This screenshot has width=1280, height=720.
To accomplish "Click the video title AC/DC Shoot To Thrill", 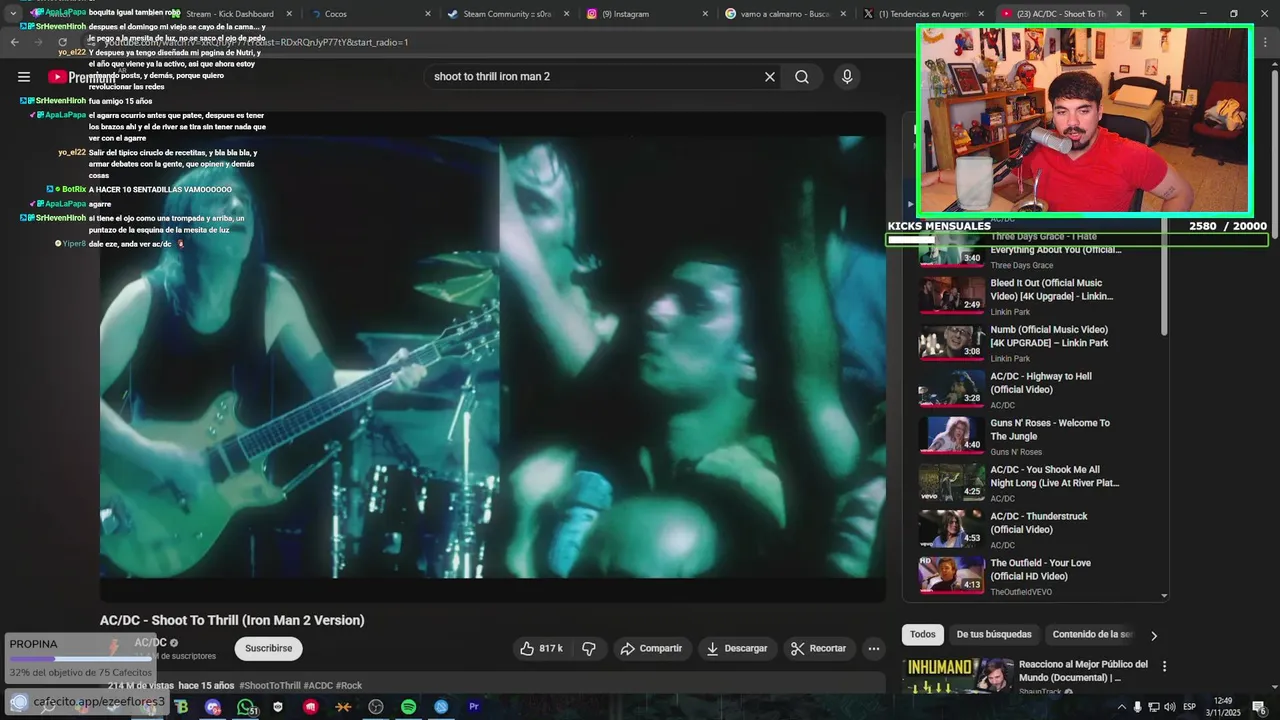I will pos(232,620).
